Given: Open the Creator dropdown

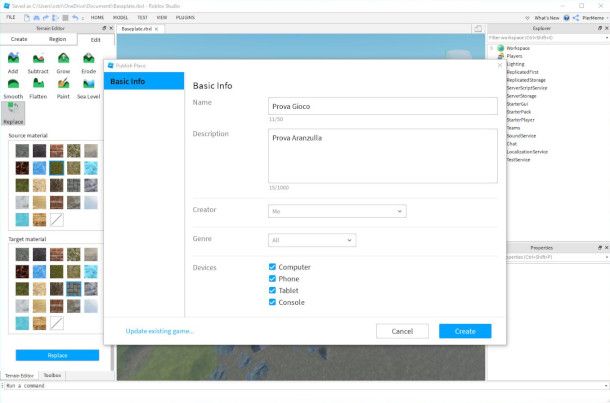Looking at the screenshot, I should click(337, 211).
